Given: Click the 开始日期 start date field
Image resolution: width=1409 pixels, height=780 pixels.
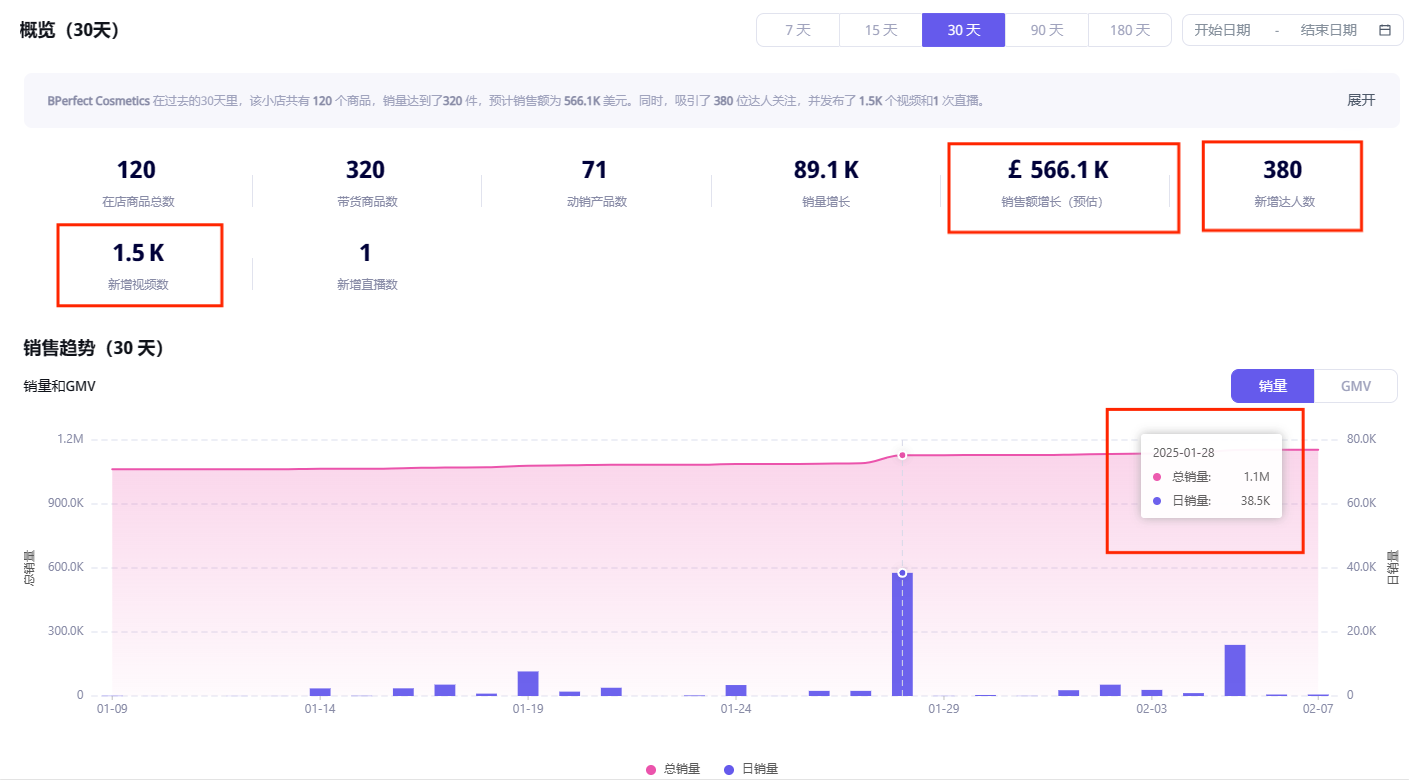Looking at the screenshot, I should tap(1222, 30).
